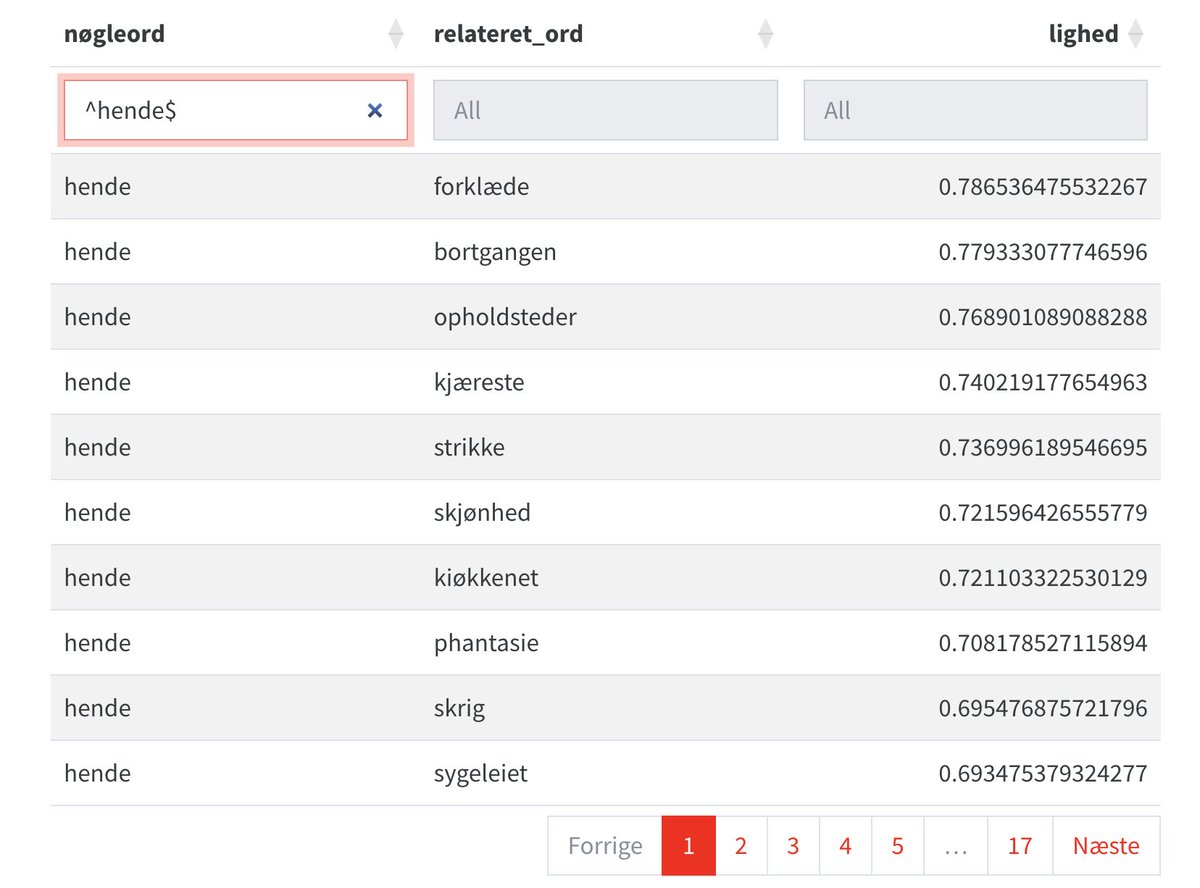Click the value 0.721596426555779

point(1043,513)
